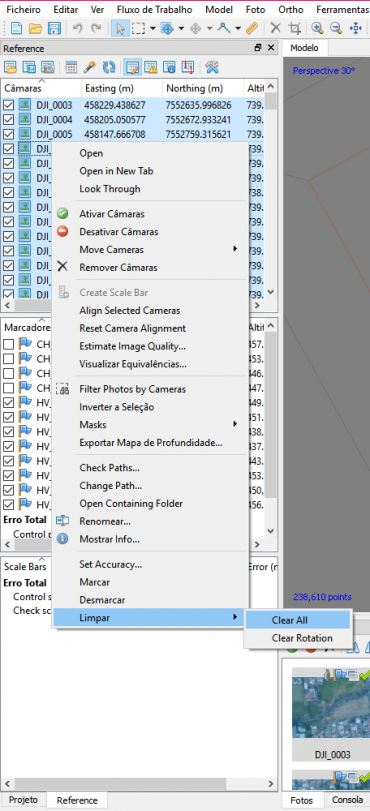Sort by the Northing (m) column header
370x811 pixels.
(203, 88)
